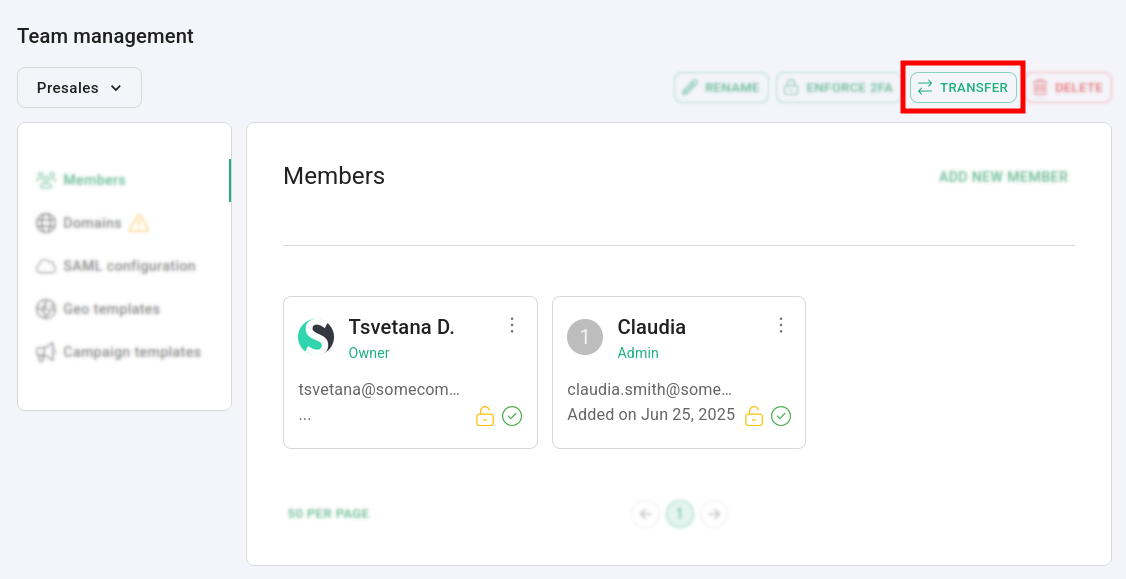Image resolution: width=1126 pixels, height=579 pixels.
Task: Click Add New Member link
Action: 1003,177
